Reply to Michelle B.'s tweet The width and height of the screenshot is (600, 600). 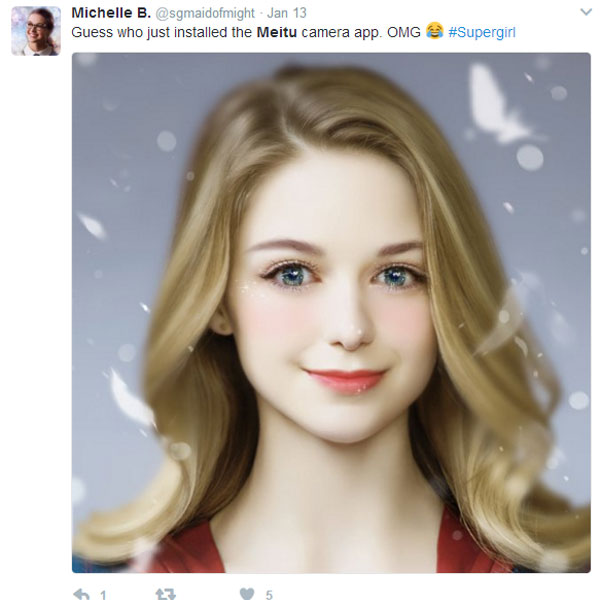point(81,593)
